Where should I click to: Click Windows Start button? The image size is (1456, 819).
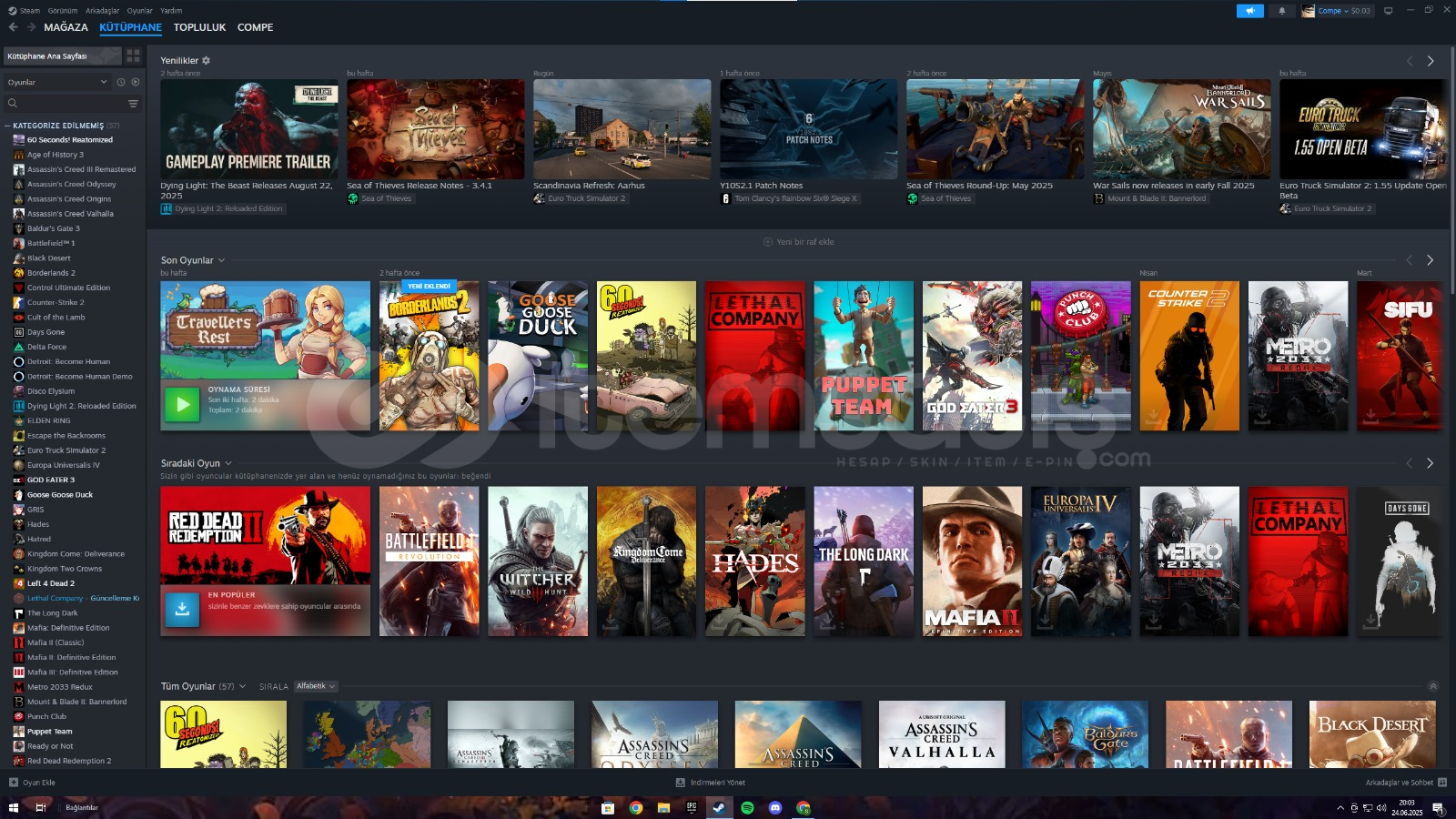tap(13, 807)
